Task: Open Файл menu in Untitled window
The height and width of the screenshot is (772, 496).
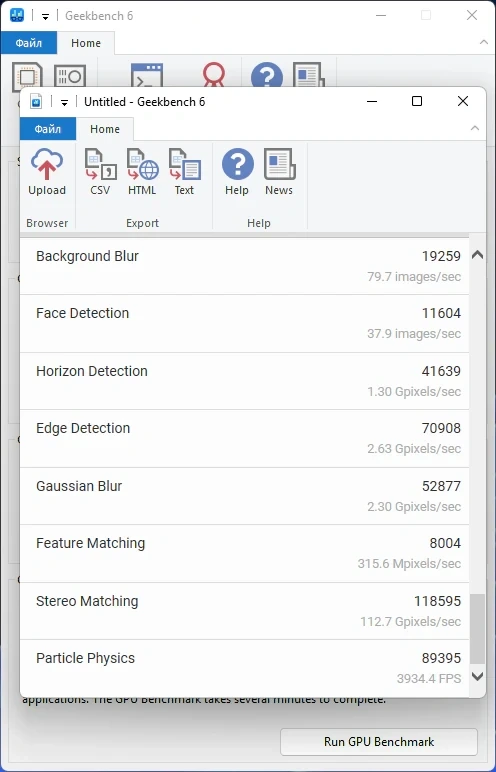Action: 48,129
